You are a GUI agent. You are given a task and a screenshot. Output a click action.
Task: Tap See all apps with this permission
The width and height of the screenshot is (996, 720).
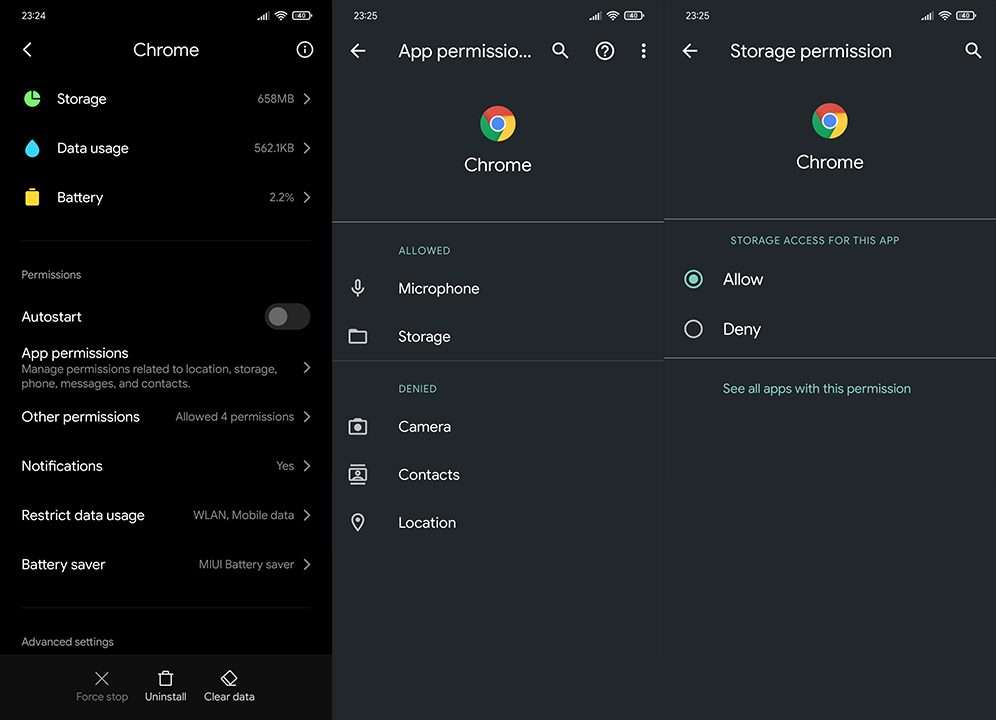click(816, 388)
